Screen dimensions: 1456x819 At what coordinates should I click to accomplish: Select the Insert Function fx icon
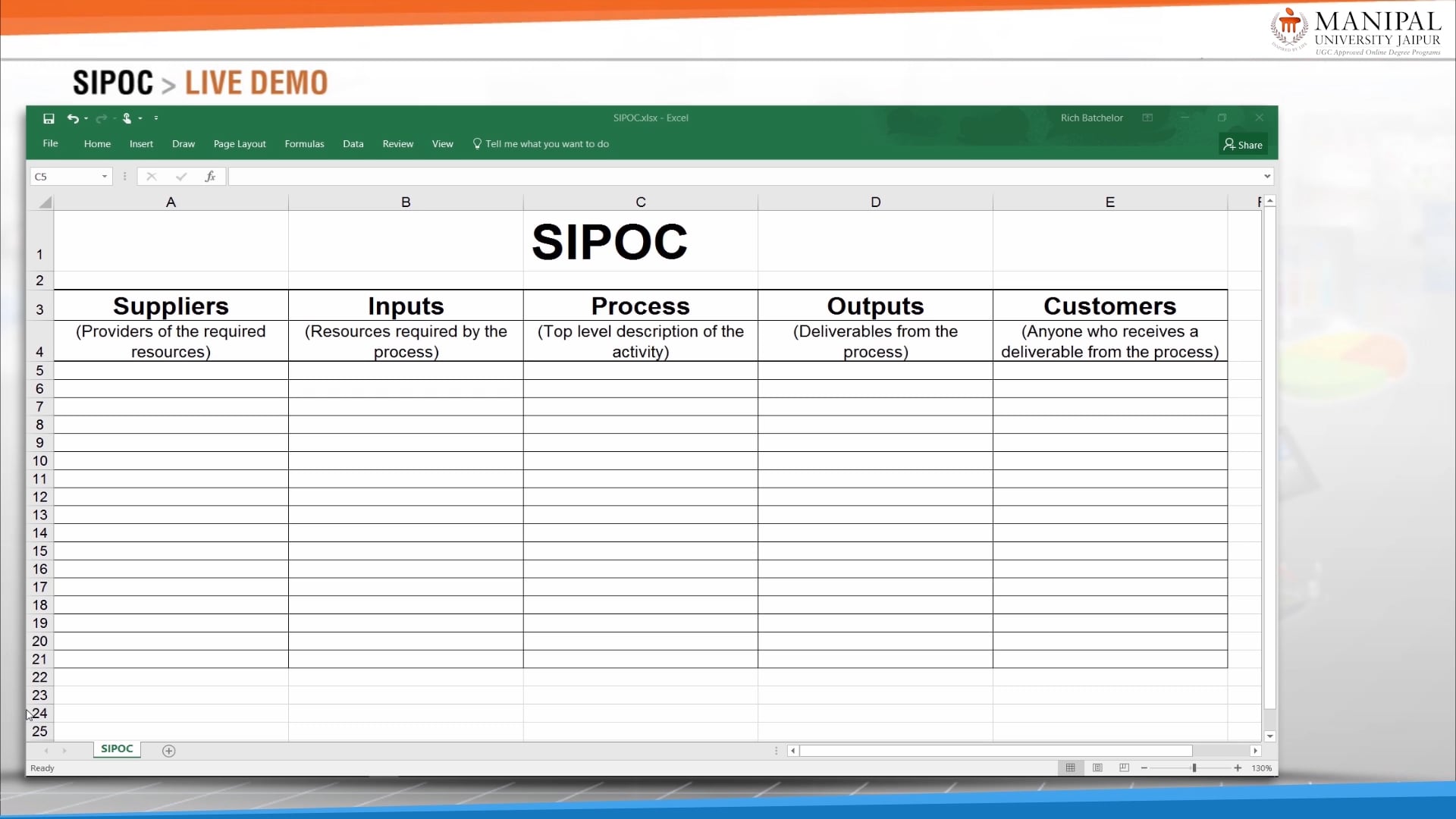[210, 176]
